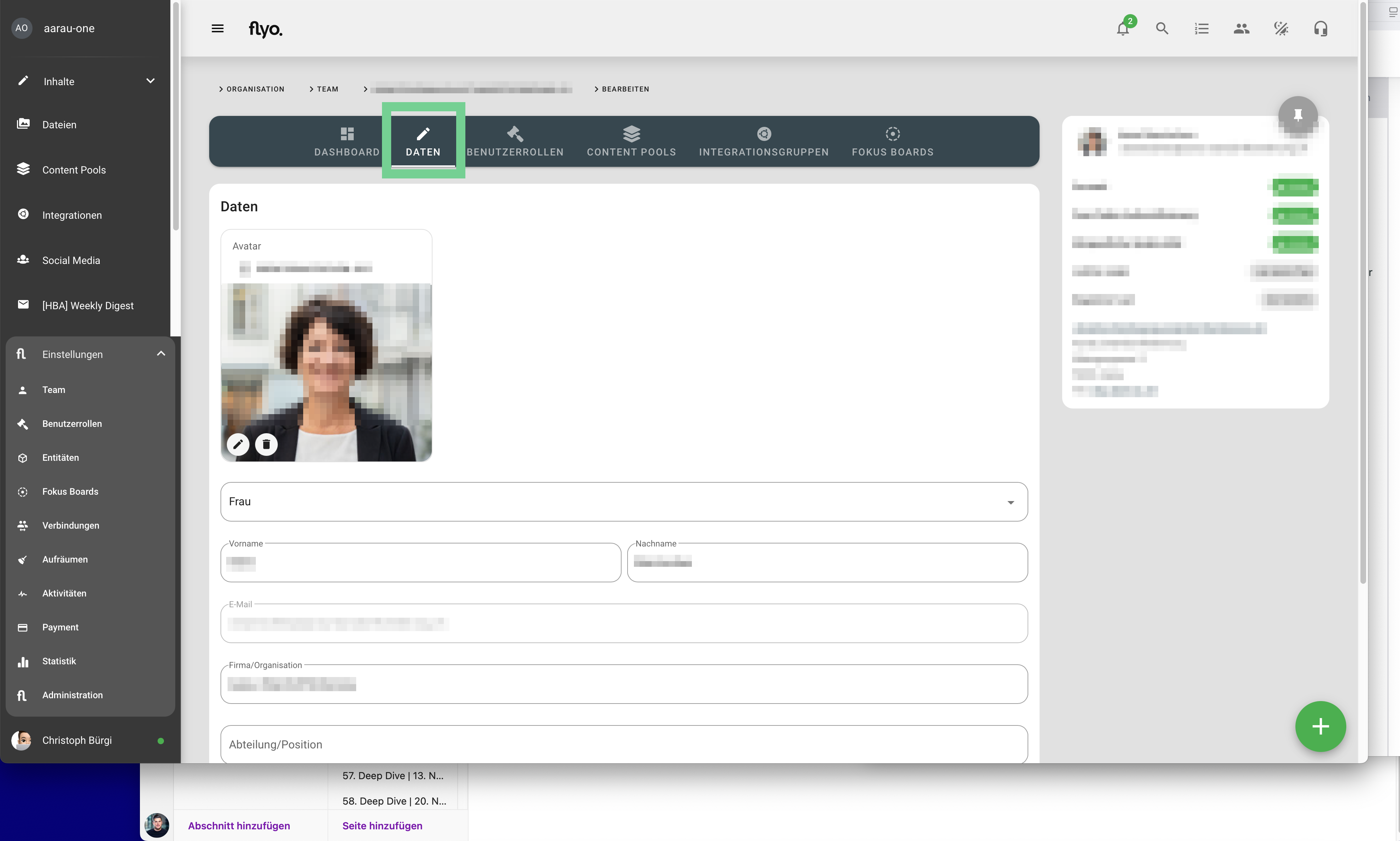
Task: Click the Team breadcrumb link
Action: pos(327,89)
